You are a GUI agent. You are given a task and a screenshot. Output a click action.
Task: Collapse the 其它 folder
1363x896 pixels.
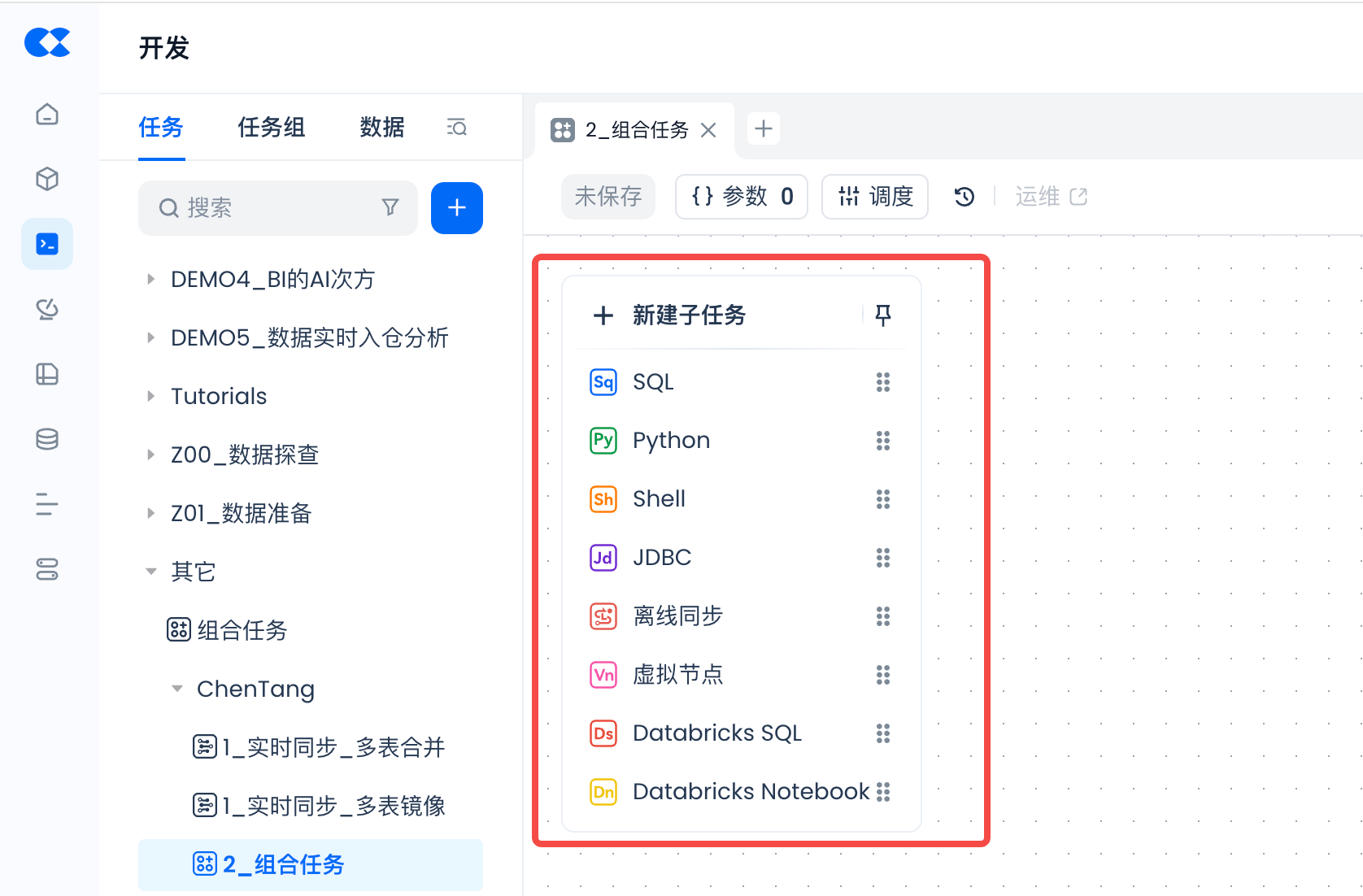click(150, 572)
